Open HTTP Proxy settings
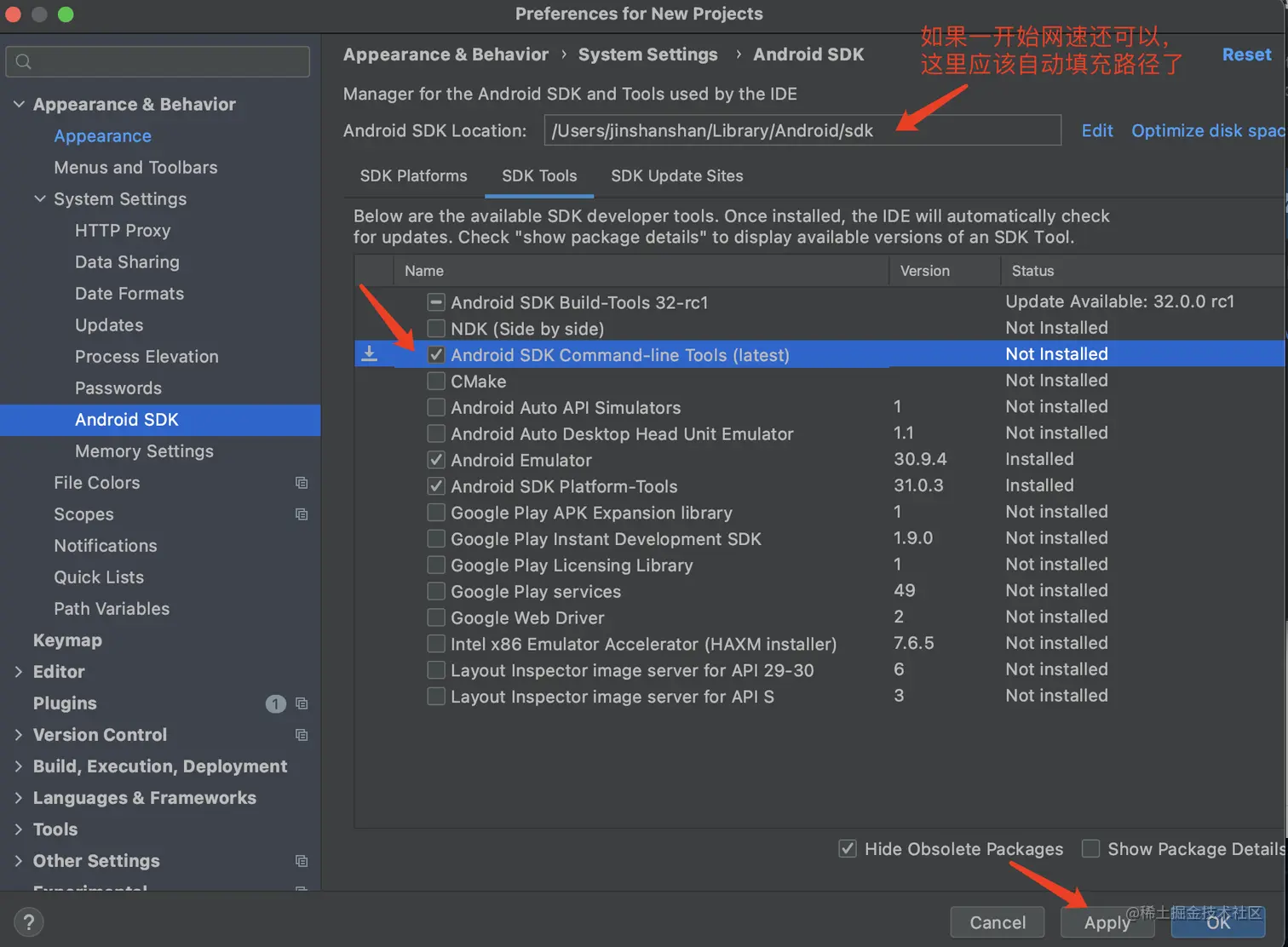The width and height of the screenshot is (1288, 947). 123,231
